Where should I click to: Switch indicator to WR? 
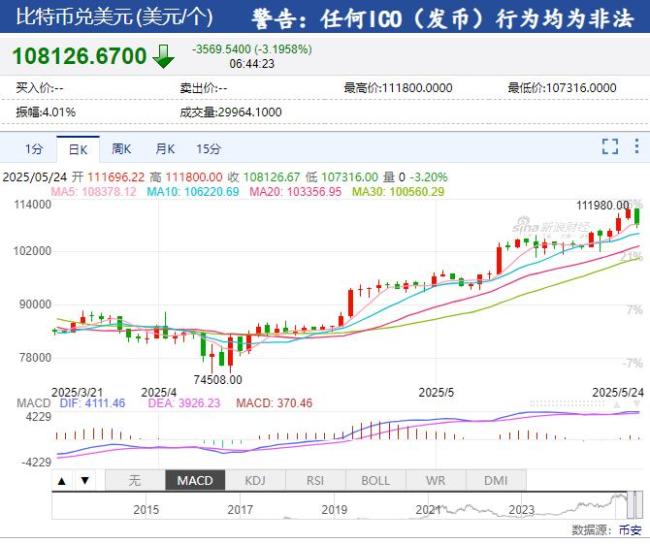point(436,481)
